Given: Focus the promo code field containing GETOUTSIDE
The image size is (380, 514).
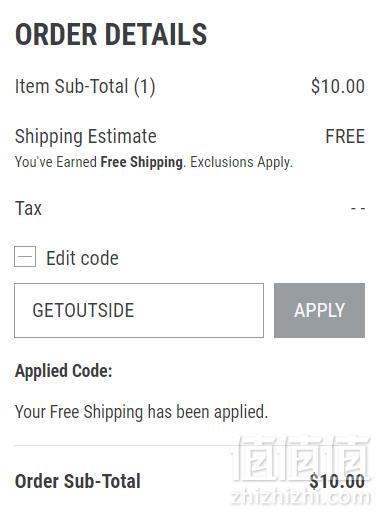Looking at the screenshot, I should [139, 310].
